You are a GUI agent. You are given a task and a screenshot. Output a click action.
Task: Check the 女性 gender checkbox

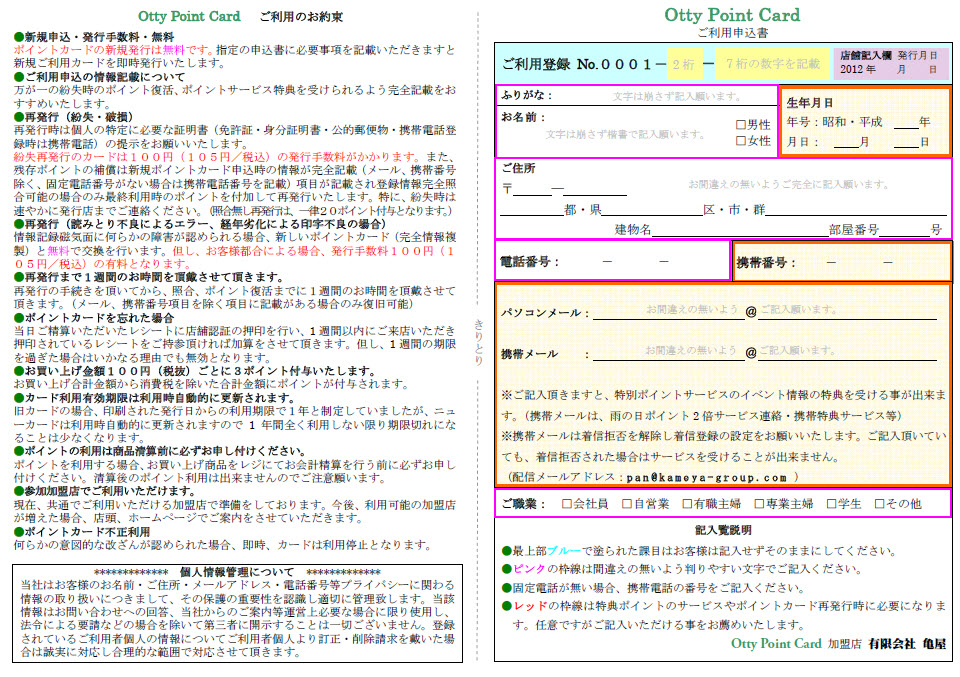point(741,141)
